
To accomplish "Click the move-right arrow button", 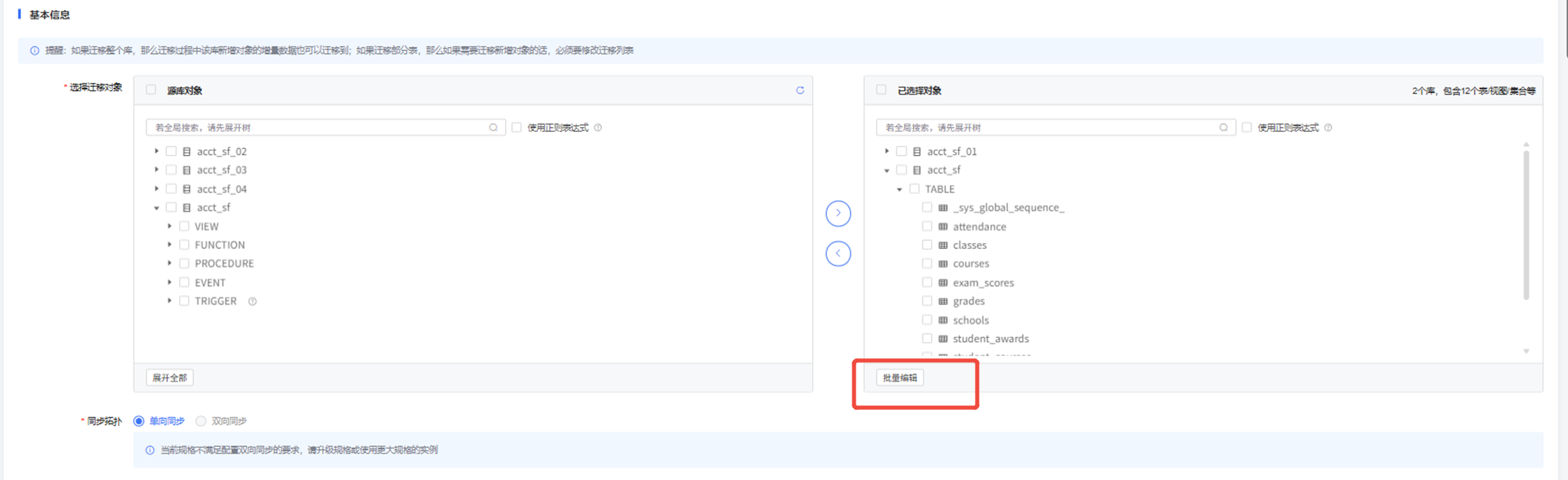I will pyautogui.click(x=838, y=213).
